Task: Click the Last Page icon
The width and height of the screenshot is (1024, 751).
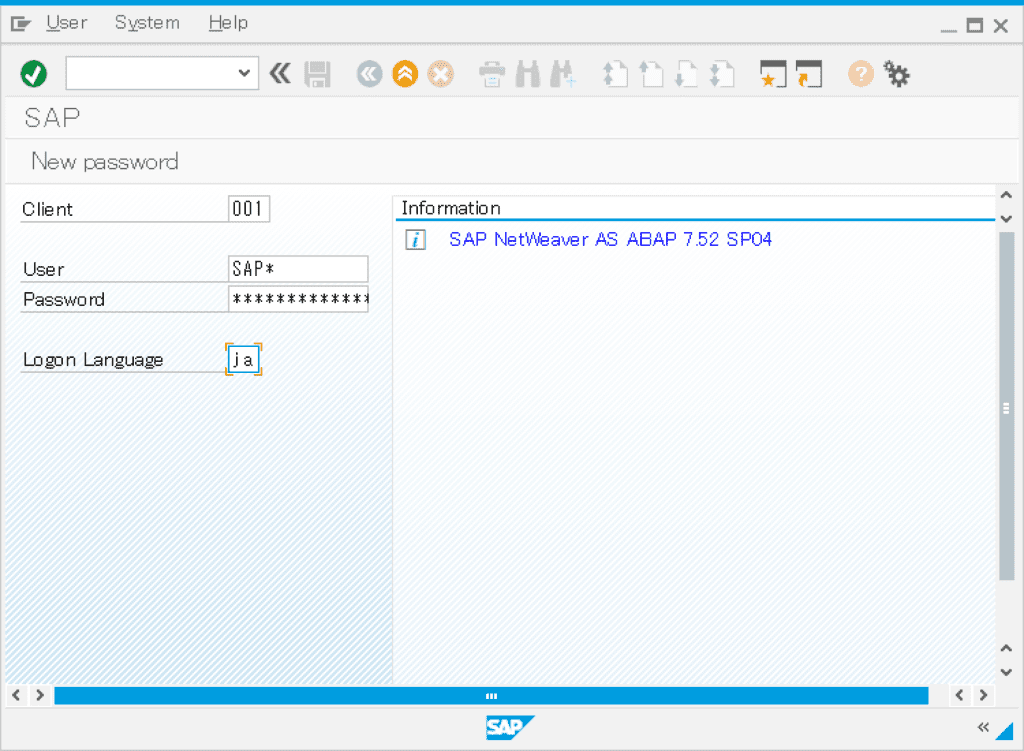Action: [722, 74]
